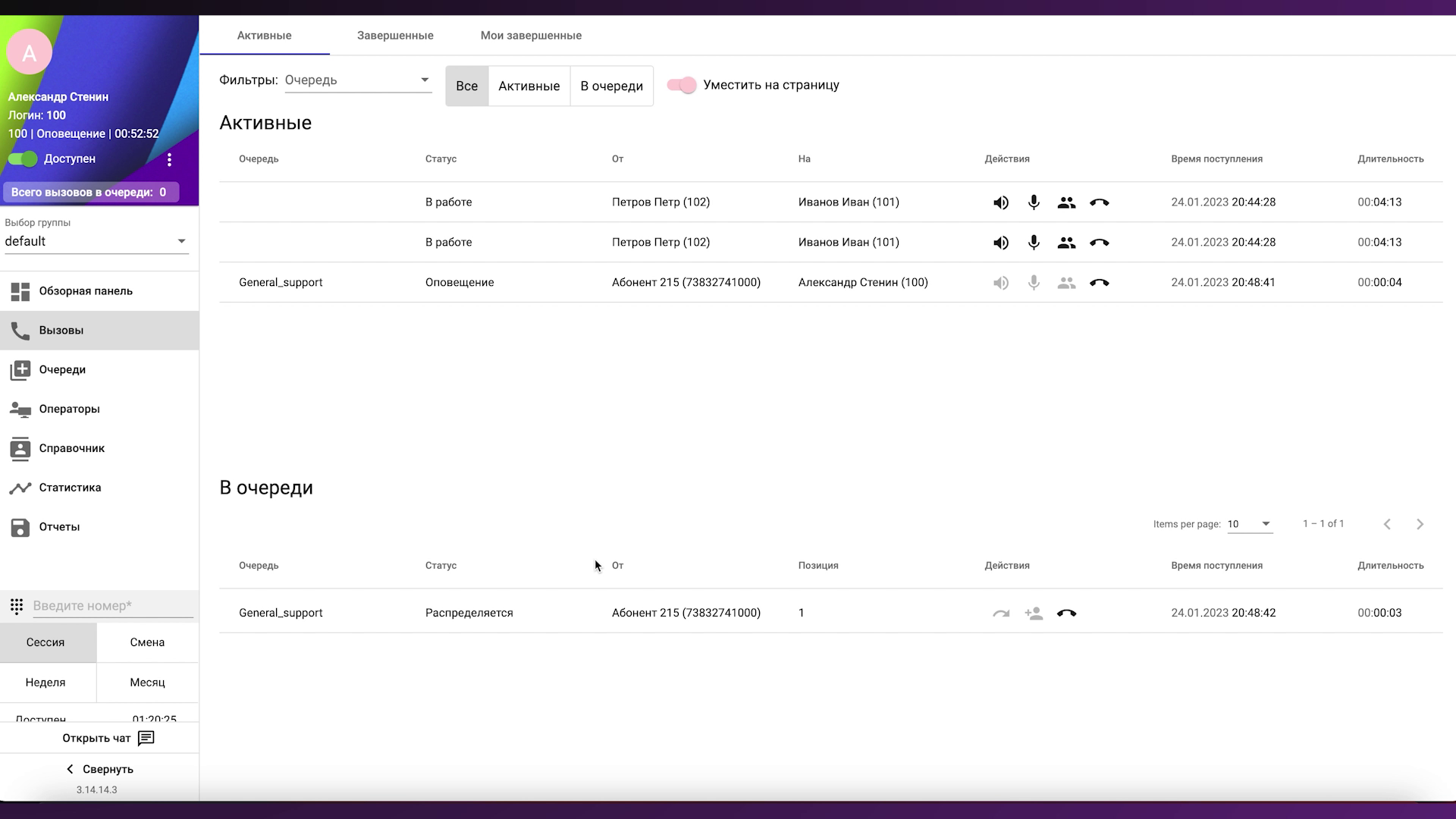The height and width of the screenshot is (819, 1456).
Task: Disable the Уместить на страницу toggle
Action: pyautogui.click(x=682, y=86)
